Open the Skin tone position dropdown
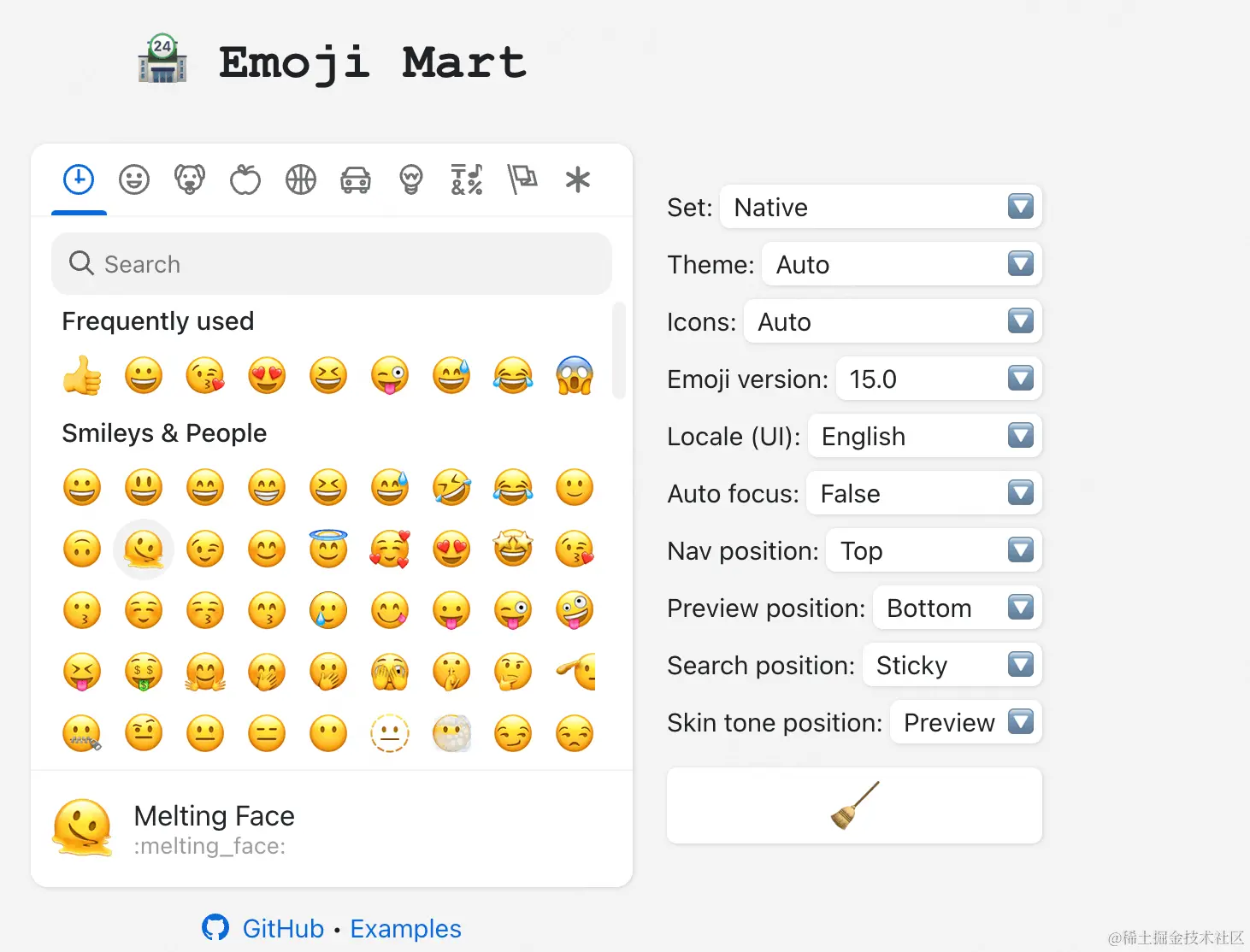The height and width of the screenshot is (952, 1250). 966,722
